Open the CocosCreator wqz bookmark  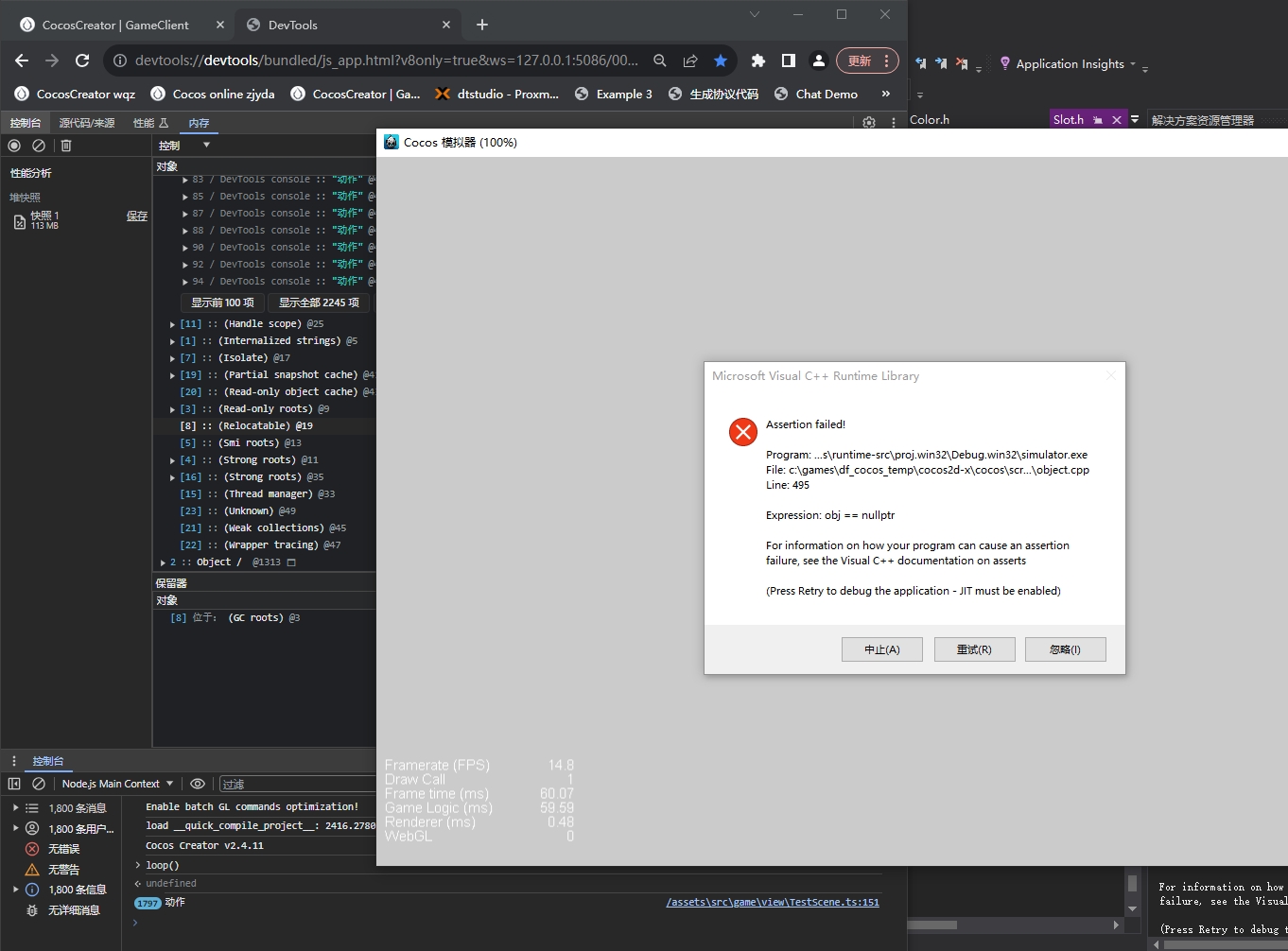tap(75, 94)
